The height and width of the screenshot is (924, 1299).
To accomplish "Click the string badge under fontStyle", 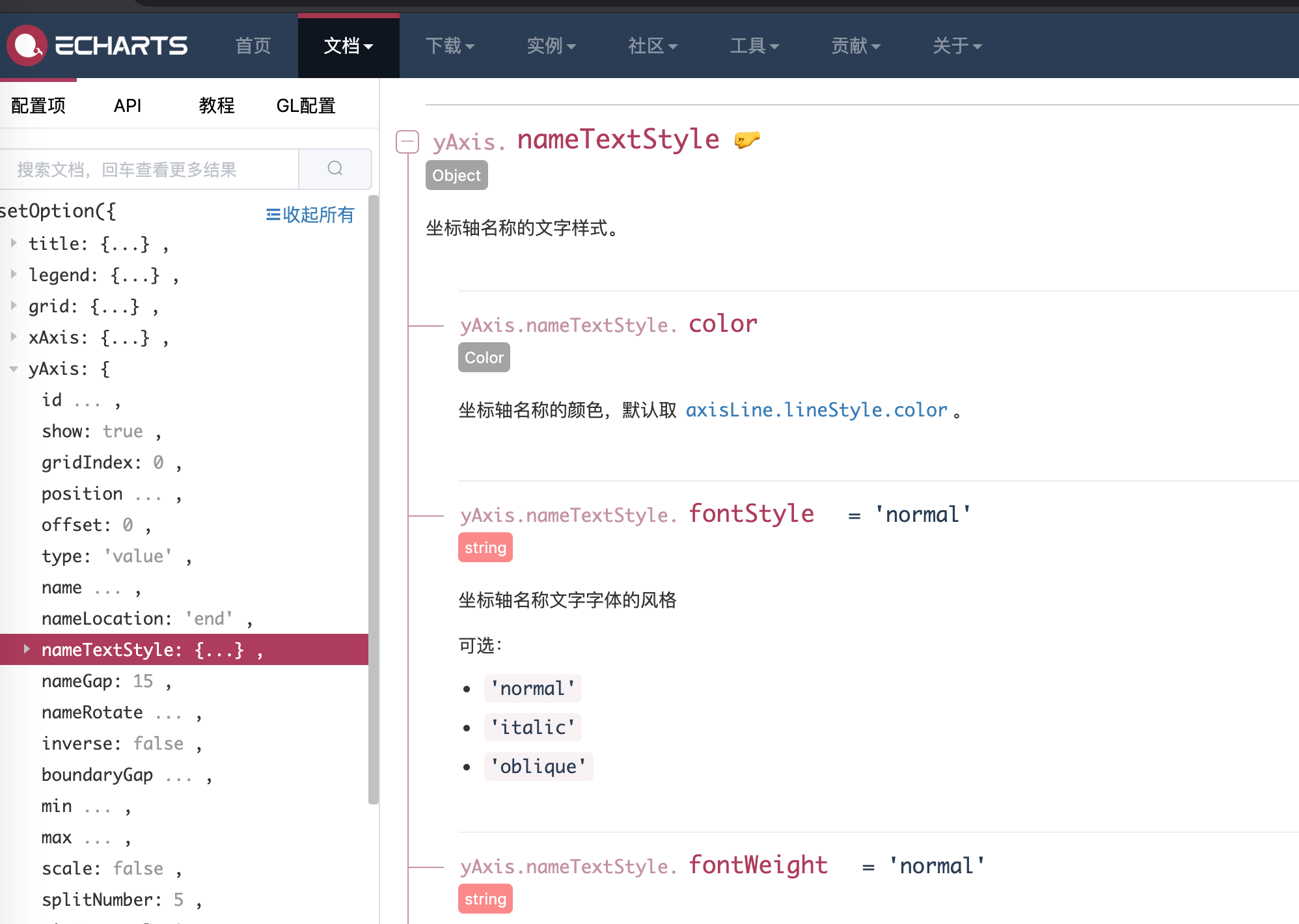I will [485, 548].
